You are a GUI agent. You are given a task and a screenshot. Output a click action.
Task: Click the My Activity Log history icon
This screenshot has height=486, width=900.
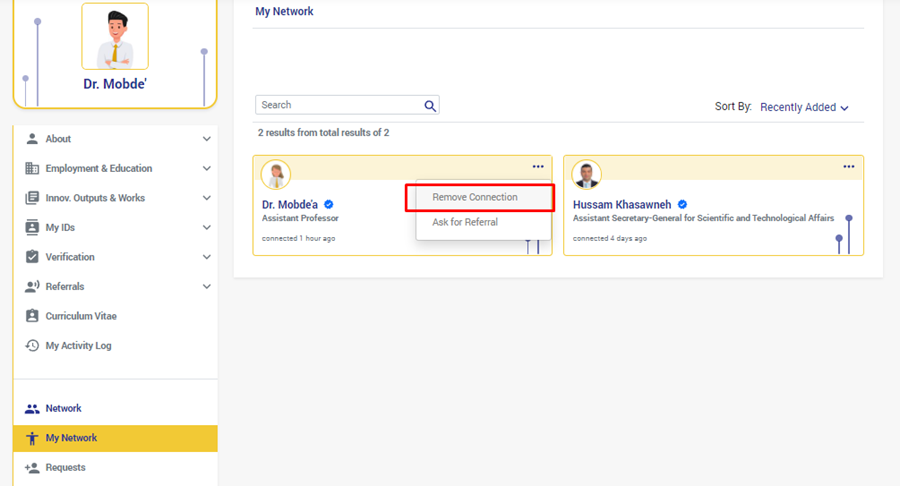coord(32,346)
